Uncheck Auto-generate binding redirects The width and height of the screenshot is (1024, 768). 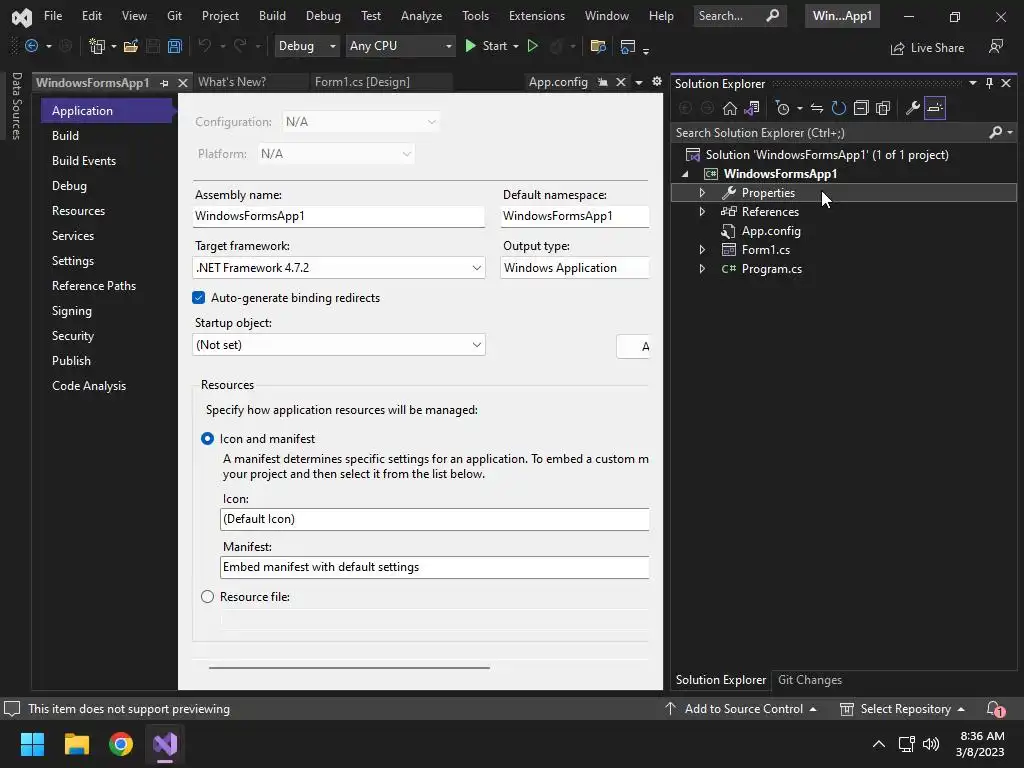pyautogui.click(x=199, y=298)
